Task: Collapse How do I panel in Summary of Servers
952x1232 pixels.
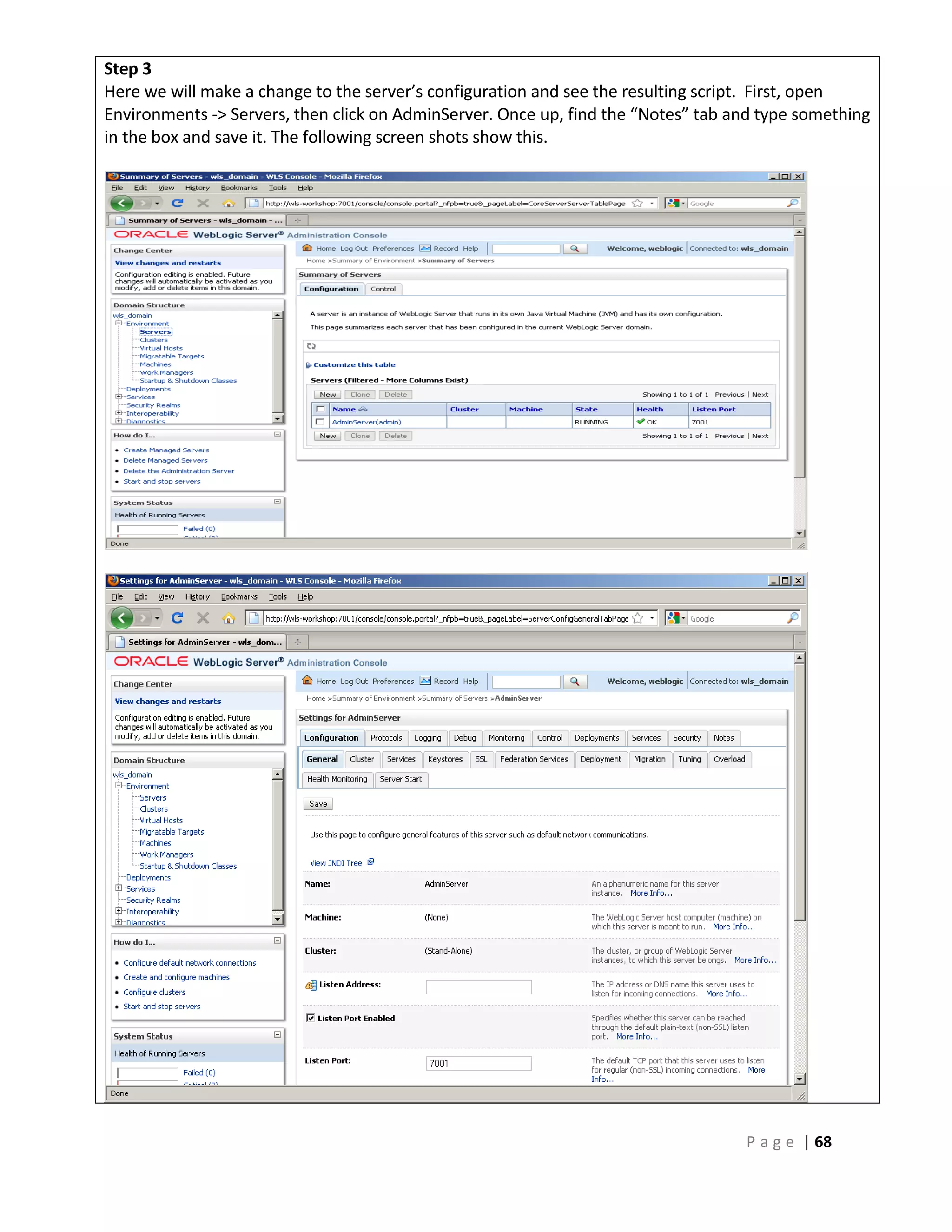Action: click(278, 434)
